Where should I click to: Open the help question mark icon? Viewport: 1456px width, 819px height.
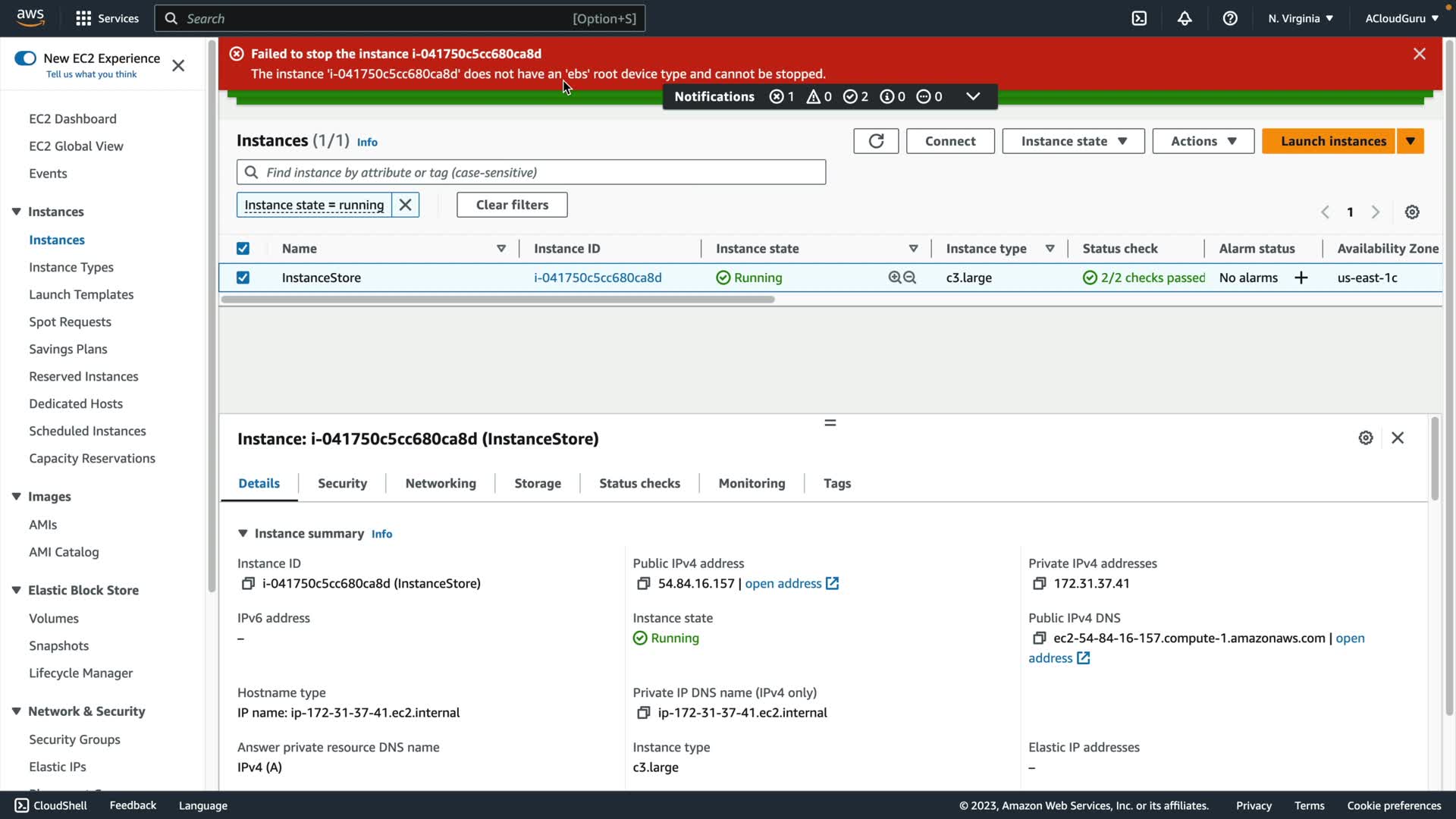click(1230, 18)
